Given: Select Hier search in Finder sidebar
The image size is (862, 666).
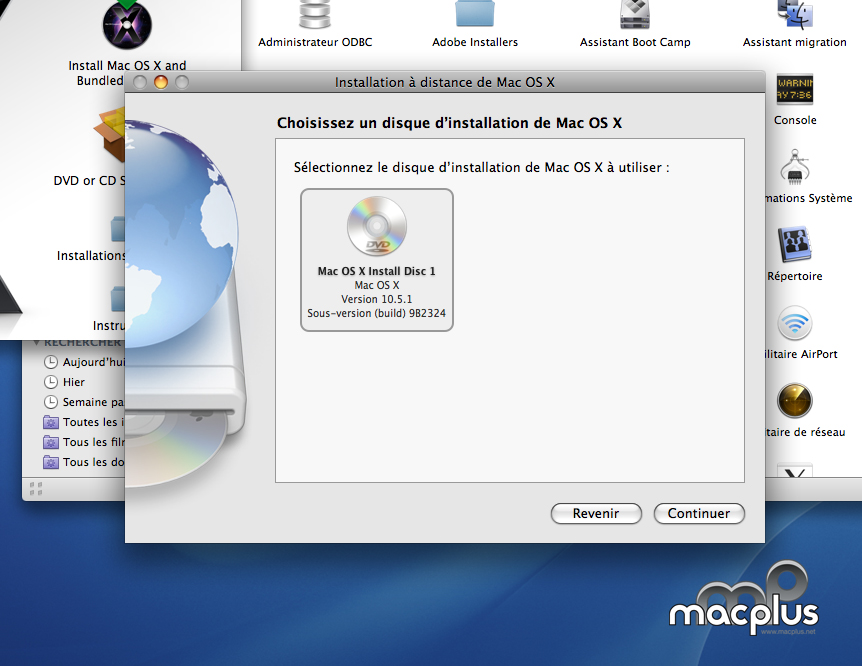Looking at the screenshot, I should pos(64,382).
